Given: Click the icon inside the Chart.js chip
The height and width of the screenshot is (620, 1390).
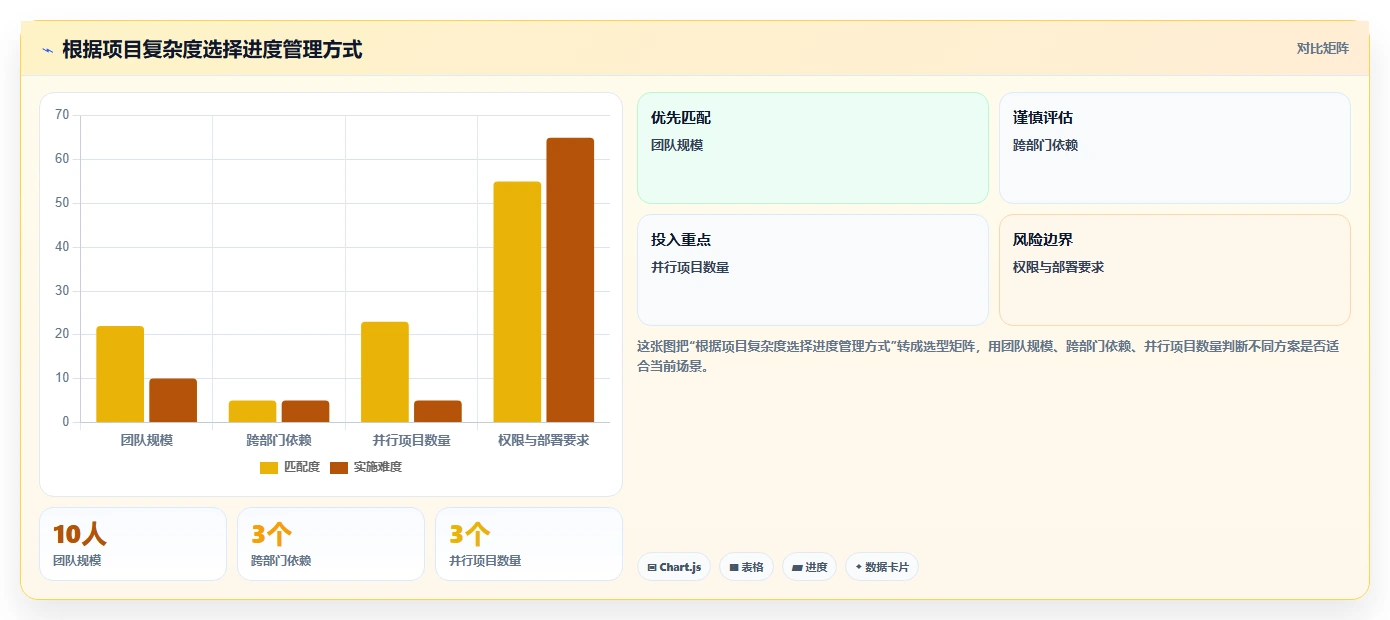Looking at the screenshot, I should (x=652, y=568).
